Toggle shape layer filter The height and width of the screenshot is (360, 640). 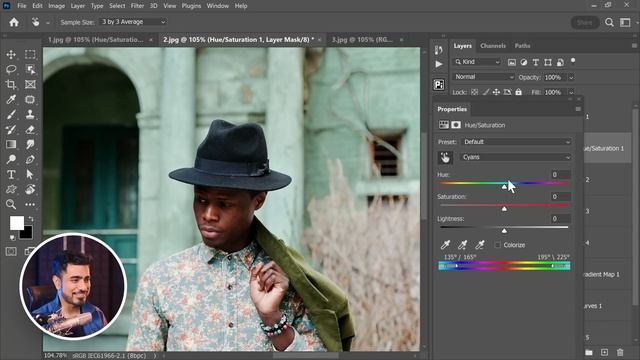[x=548, y=62]
